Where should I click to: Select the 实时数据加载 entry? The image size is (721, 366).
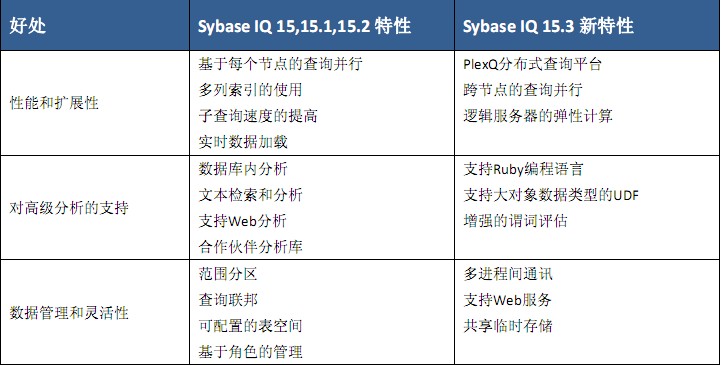click(243, 142)
